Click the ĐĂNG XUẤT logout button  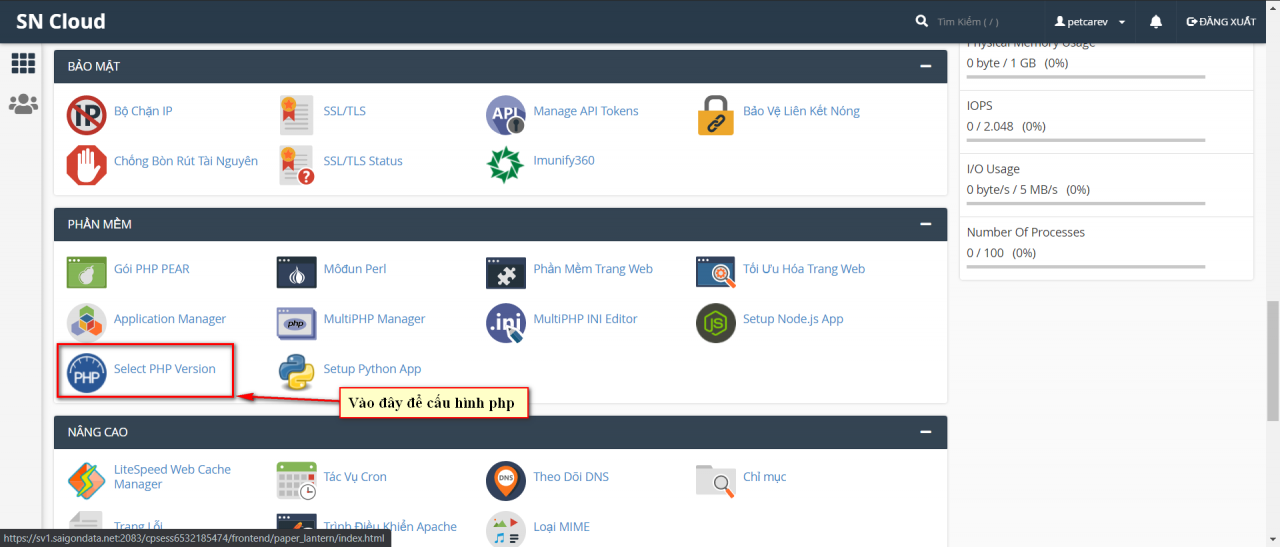(1221, 21)
